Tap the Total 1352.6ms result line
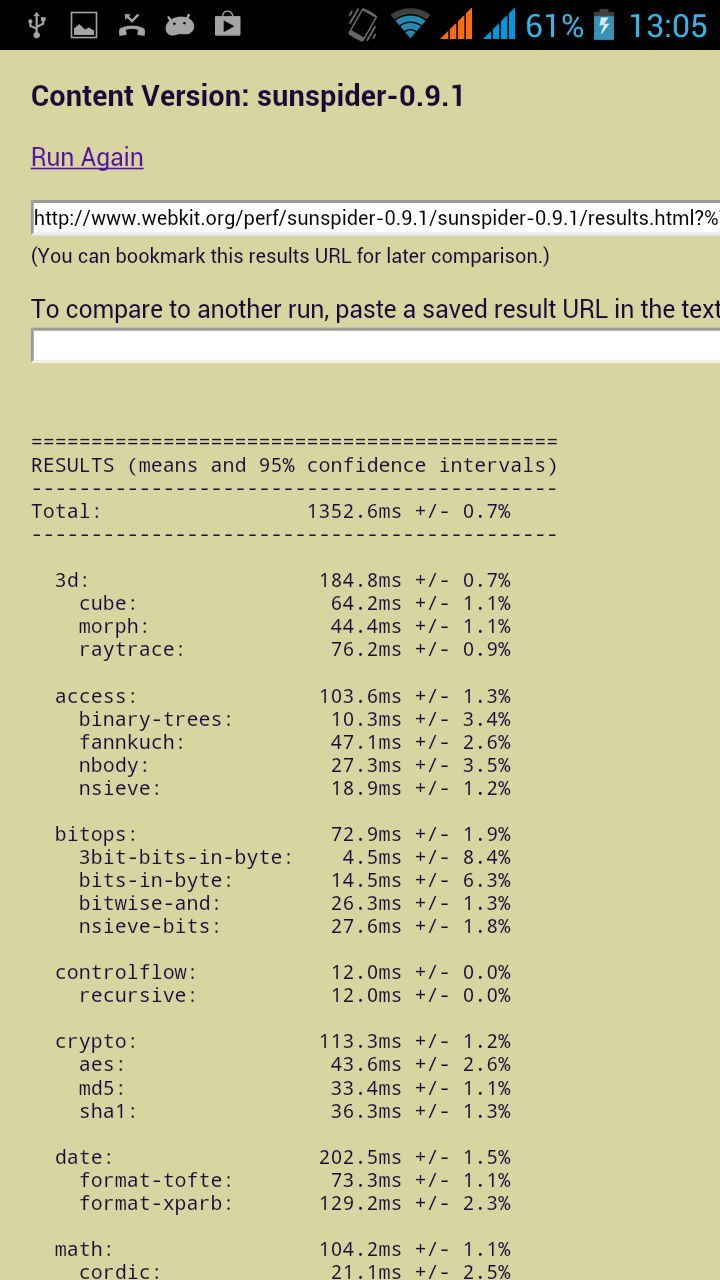The image size is (720, 1280). [x=271, y=512]
